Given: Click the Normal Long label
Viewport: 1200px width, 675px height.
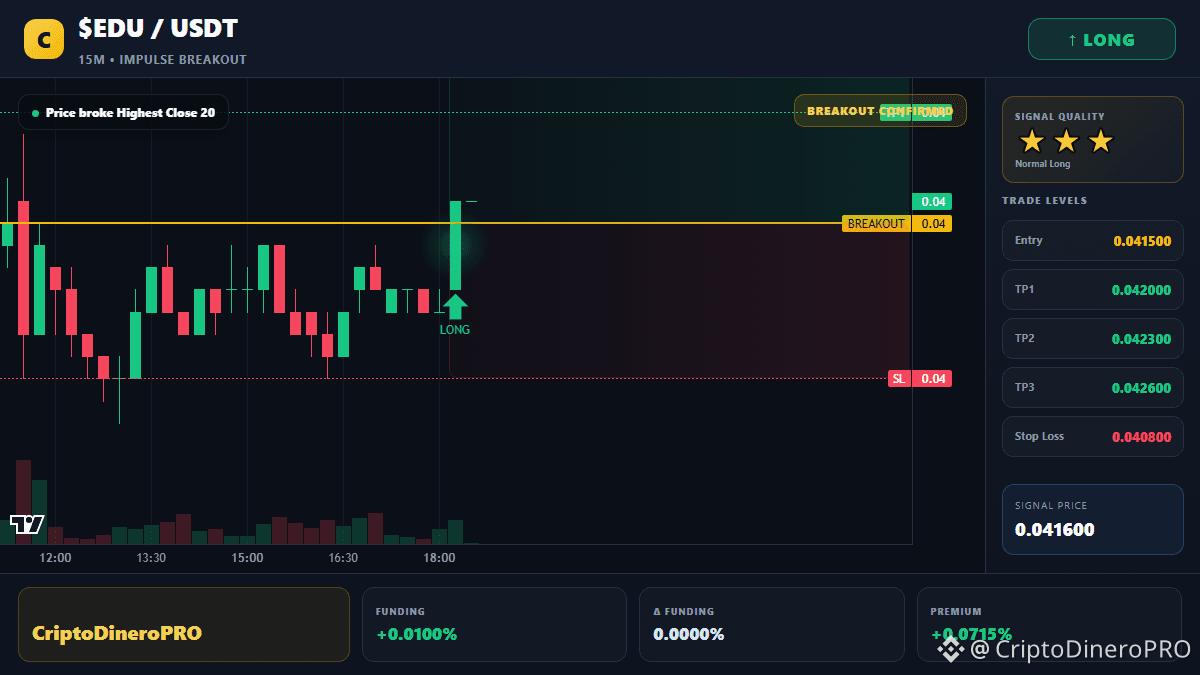Looking at the screenshot, I should pyautogui.click(x=1042, y=164).
